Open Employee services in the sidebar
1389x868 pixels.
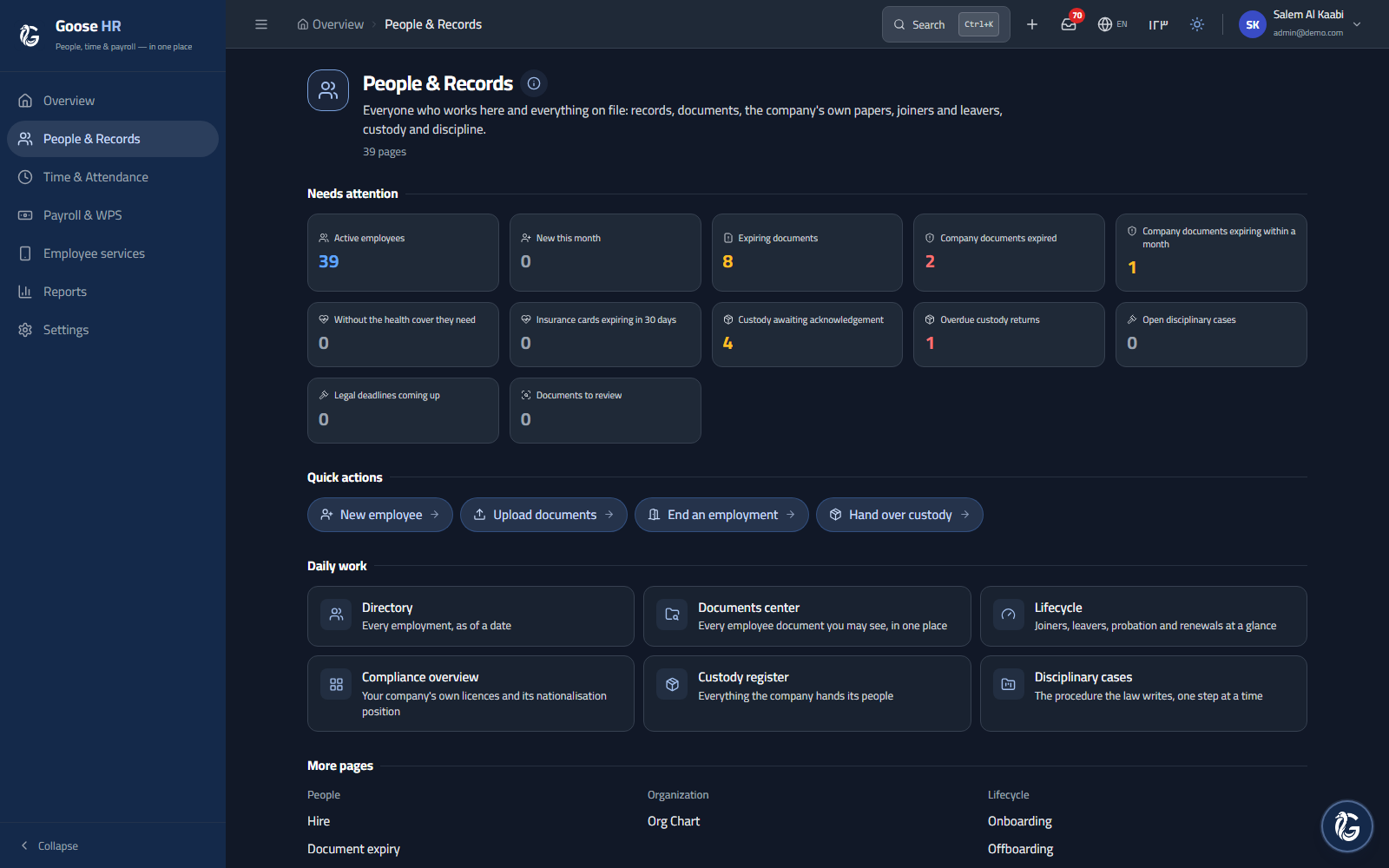click(113, 253)
